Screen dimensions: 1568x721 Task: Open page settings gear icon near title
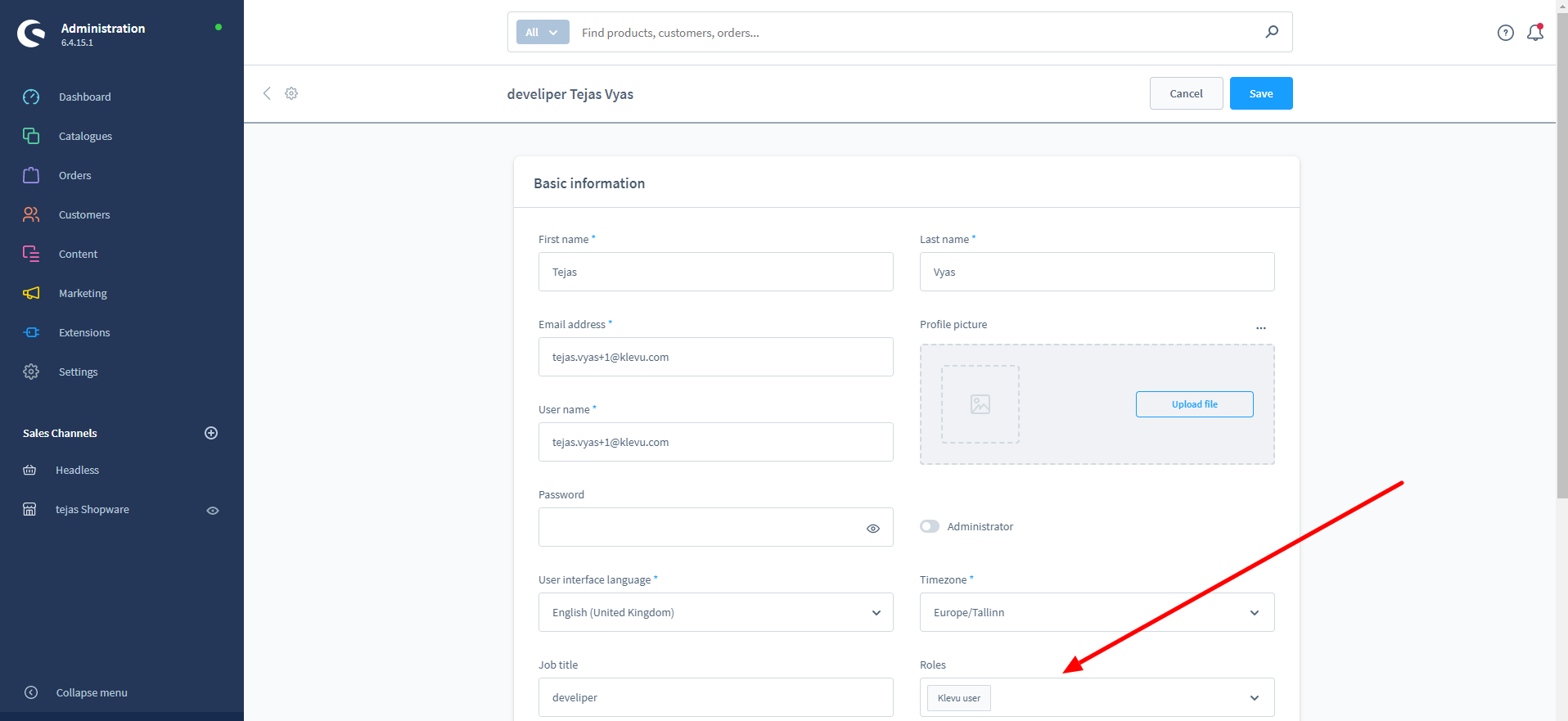(291, 93)
